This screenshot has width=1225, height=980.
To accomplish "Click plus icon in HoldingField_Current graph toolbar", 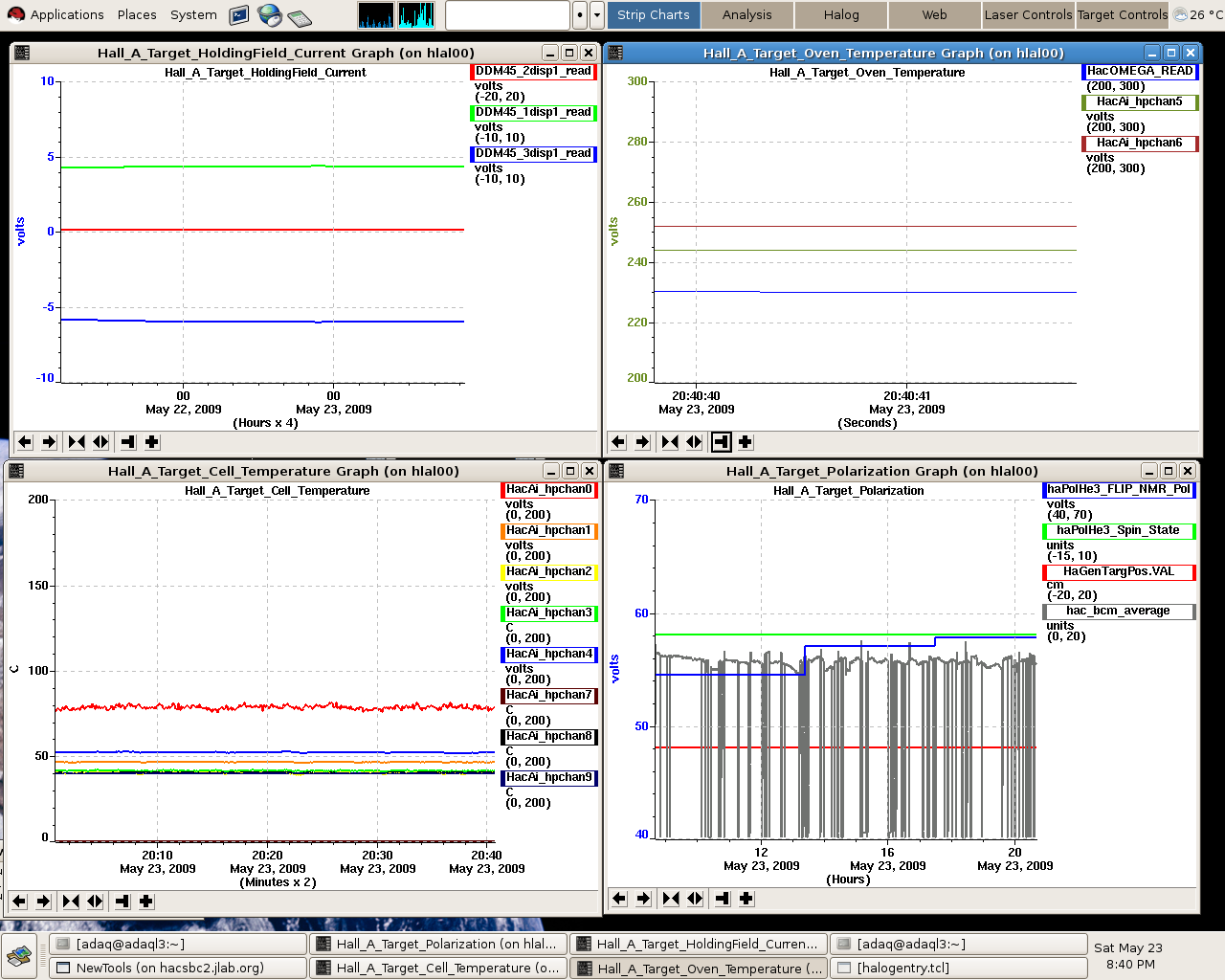I will coord(152,442).
